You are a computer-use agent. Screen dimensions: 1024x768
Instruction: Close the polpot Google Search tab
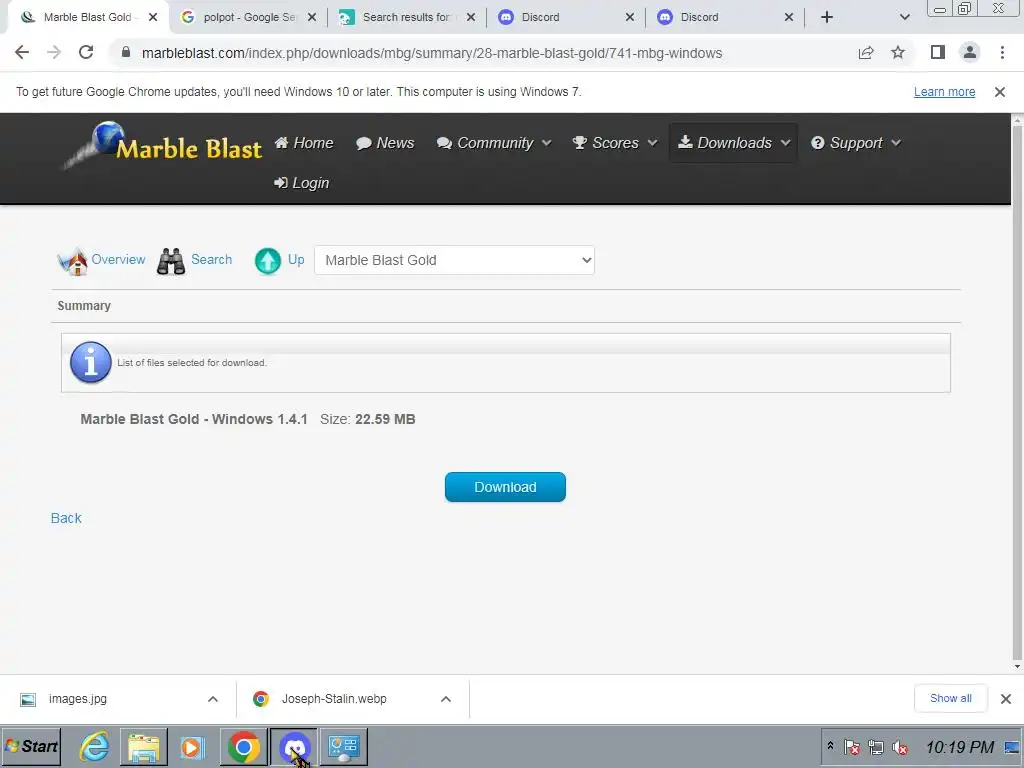312,17
